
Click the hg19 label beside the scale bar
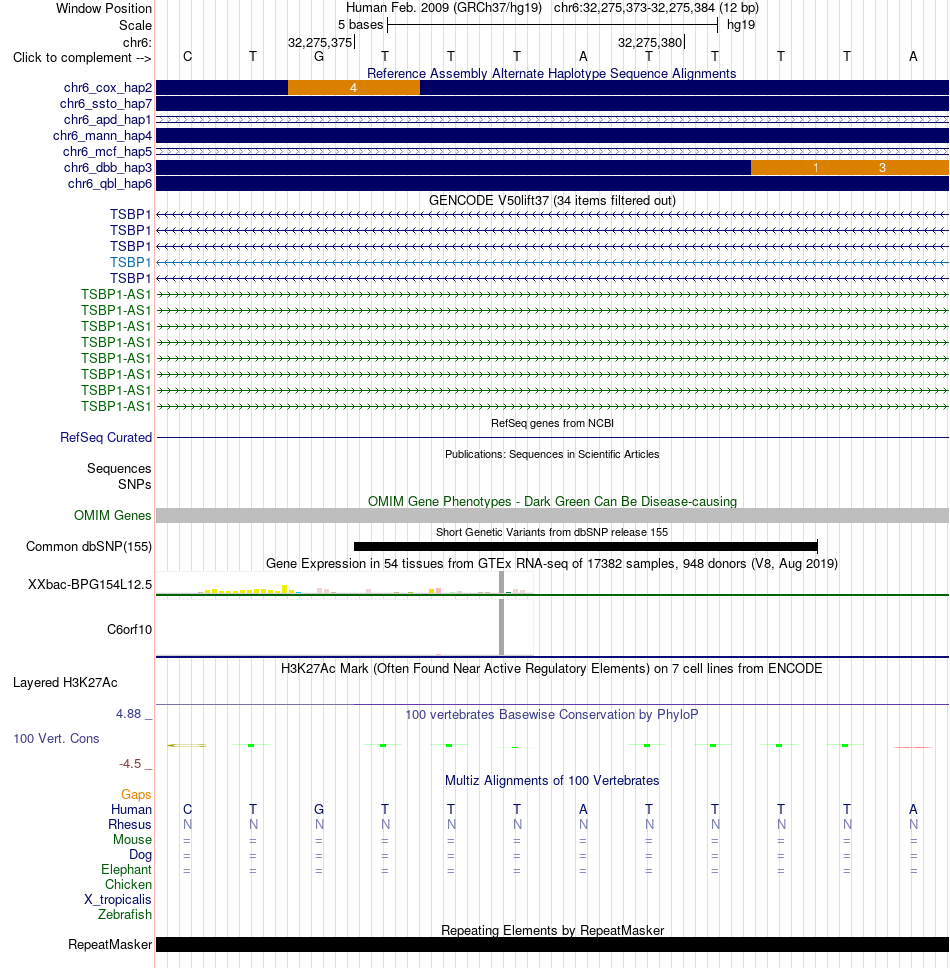coord(741,25)
